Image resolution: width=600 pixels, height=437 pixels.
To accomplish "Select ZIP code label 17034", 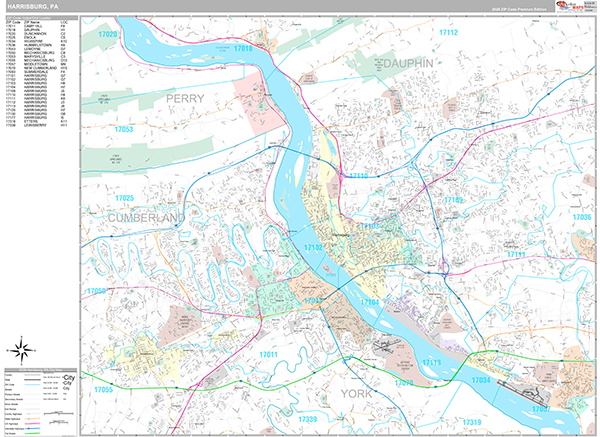I will pos(481,380).
